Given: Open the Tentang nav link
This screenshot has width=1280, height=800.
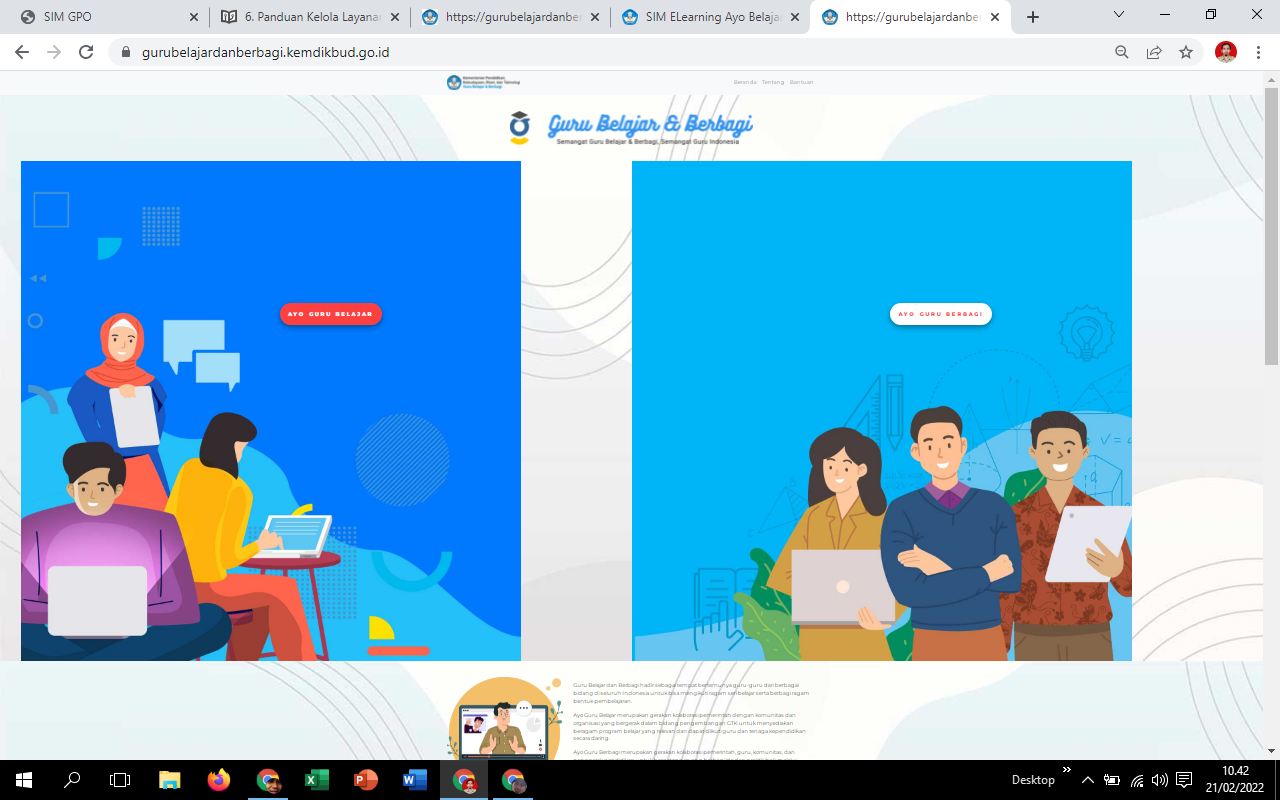Looking at the screenshot, I should tap(773, 82).
